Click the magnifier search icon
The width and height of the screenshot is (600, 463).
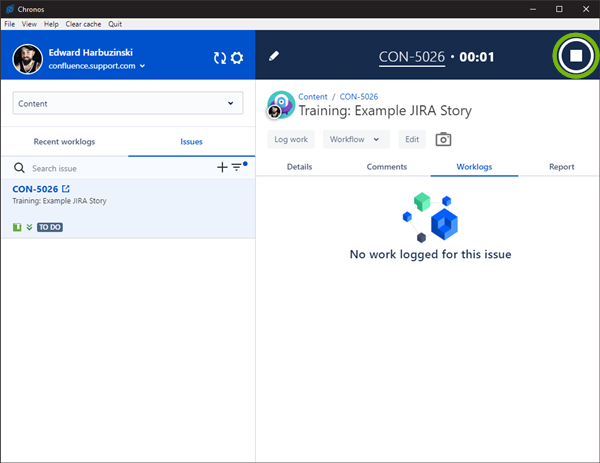coord(19,168)
